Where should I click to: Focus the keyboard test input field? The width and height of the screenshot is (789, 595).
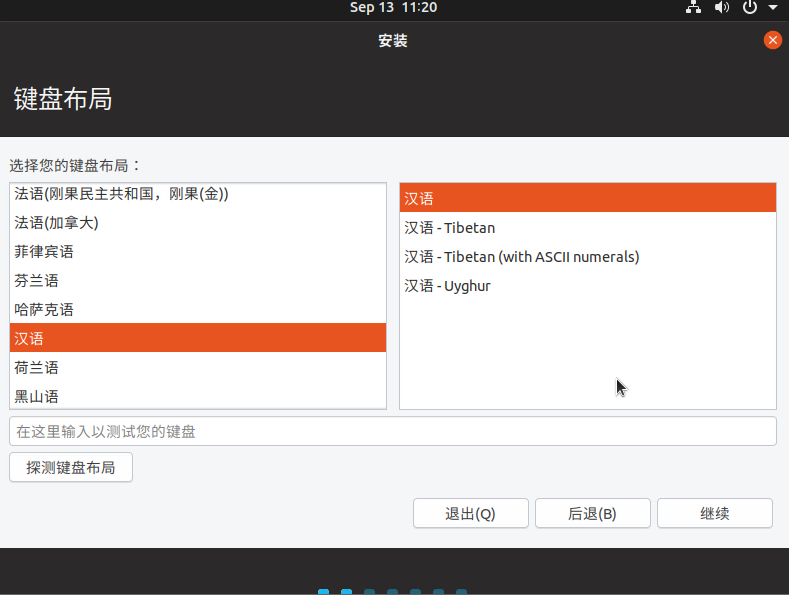point(393,431)
